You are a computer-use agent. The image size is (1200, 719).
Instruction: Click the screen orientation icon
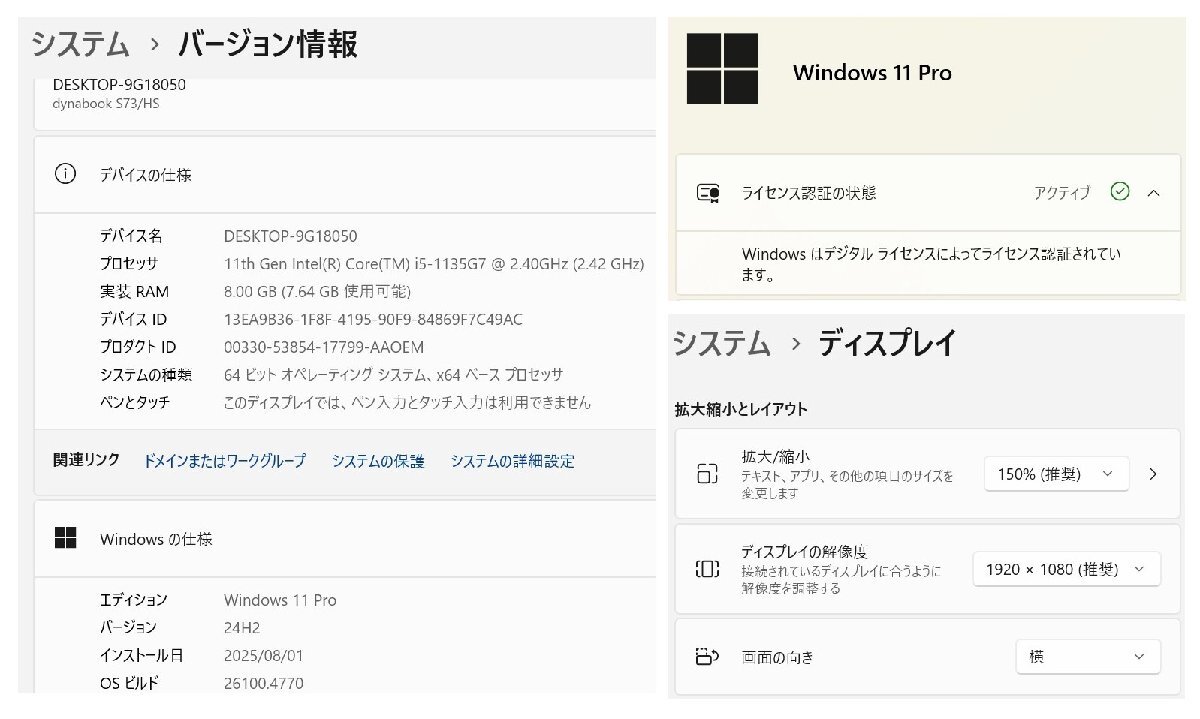(707, 657)
